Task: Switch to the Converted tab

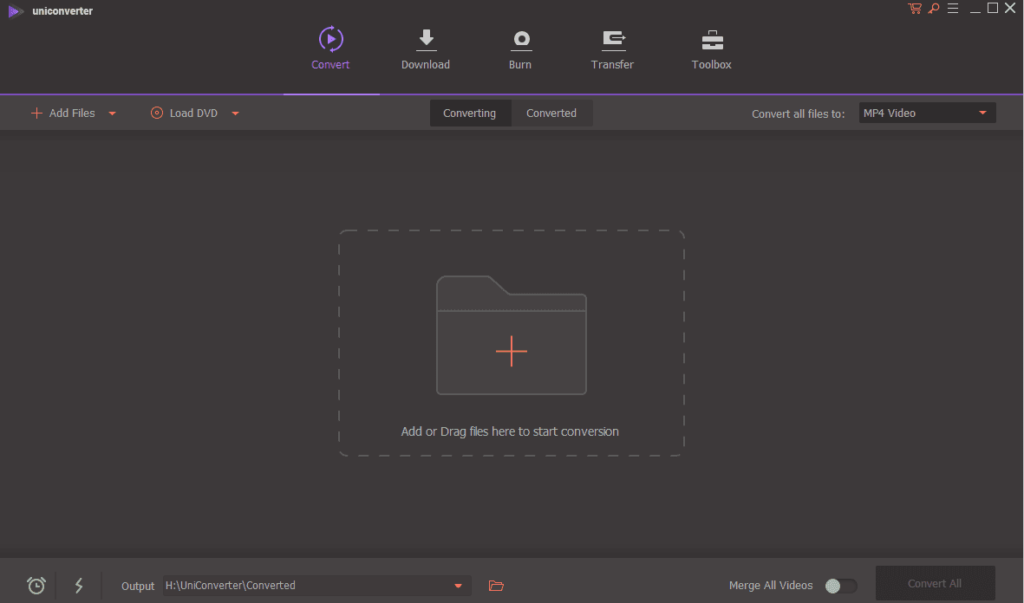Action: [551, 113]
